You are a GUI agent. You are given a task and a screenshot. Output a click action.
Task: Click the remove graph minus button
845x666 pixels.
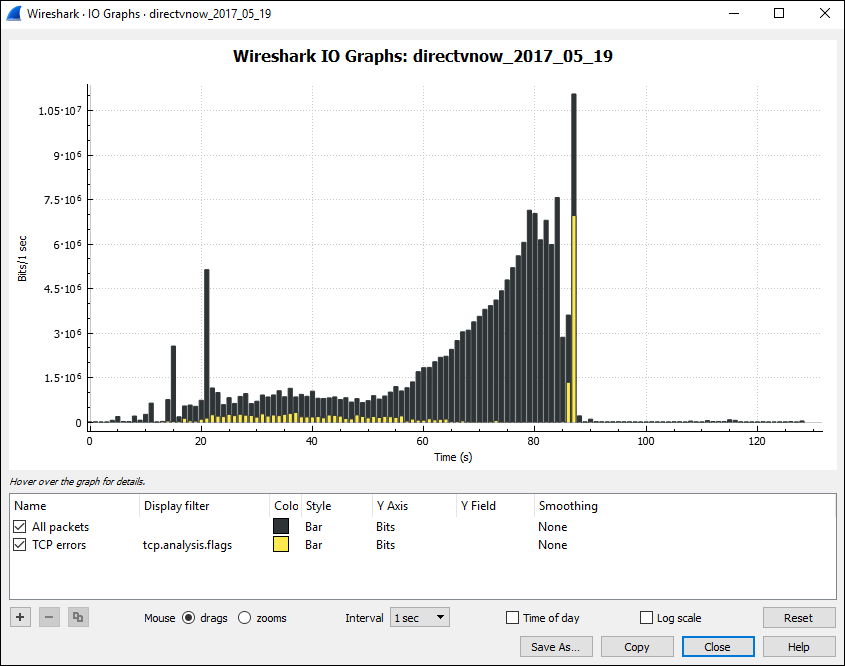[x=49, y=617]
